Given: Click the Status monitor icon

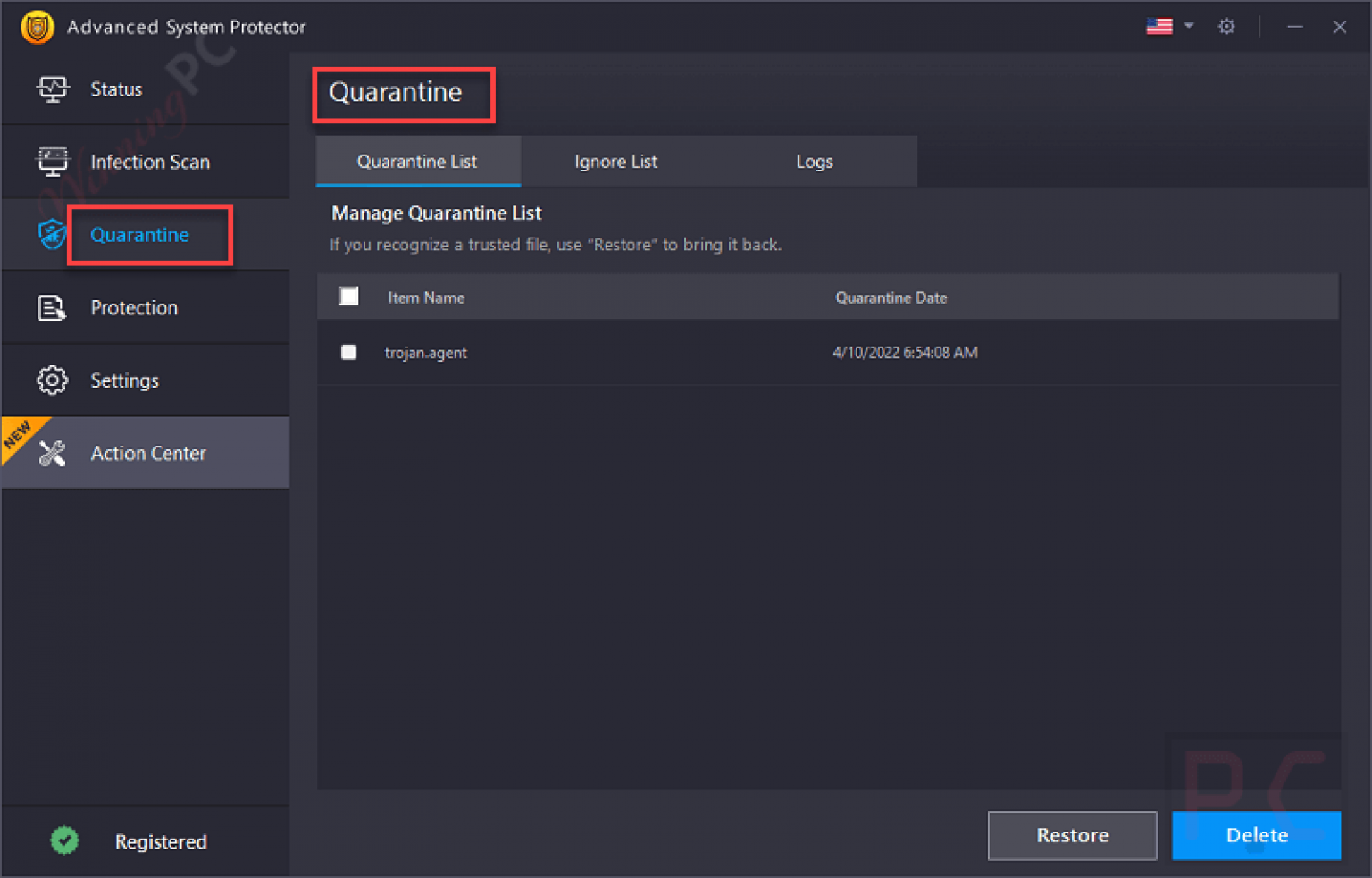Looking at the screenshot, I should pos(53,89).
